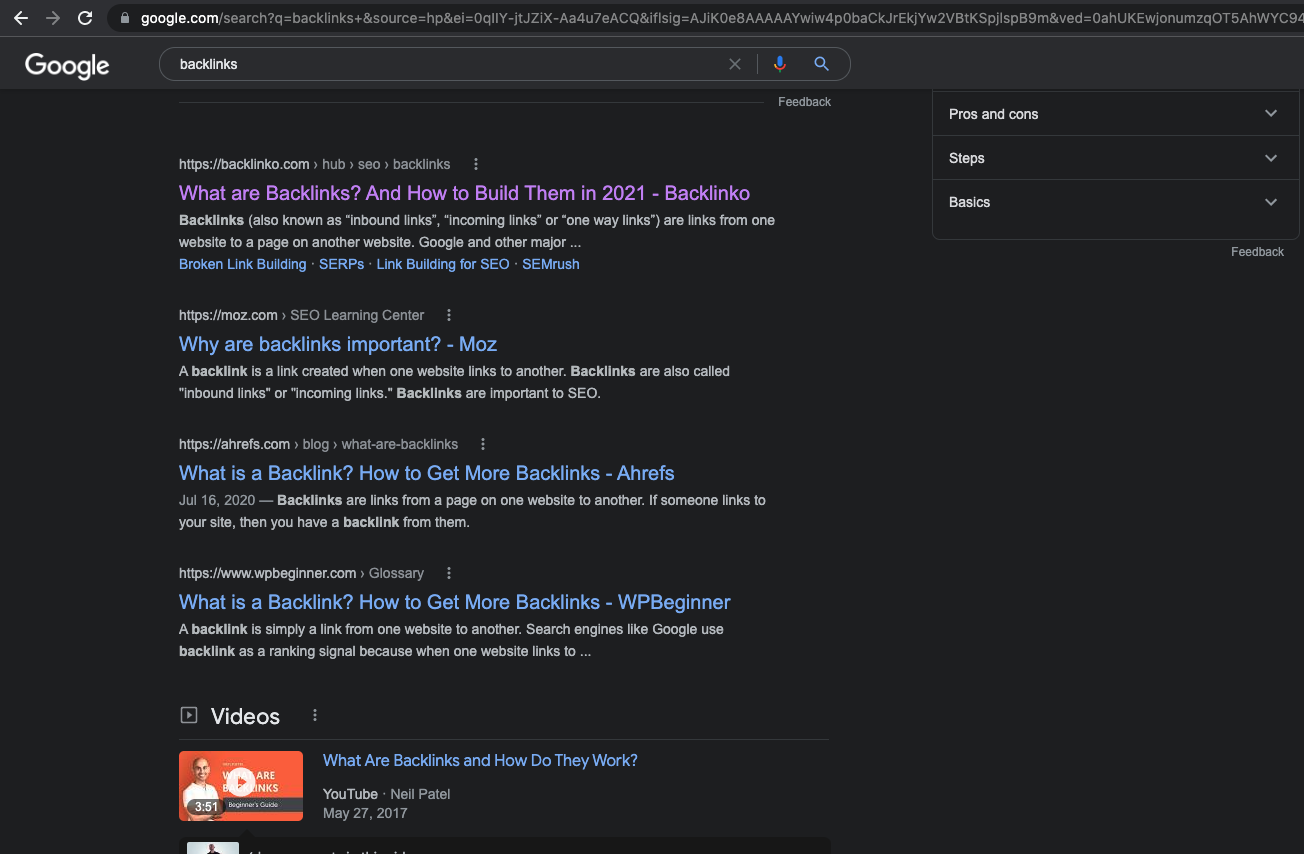
Task: Click the browser back arrow
Action: 21,18
